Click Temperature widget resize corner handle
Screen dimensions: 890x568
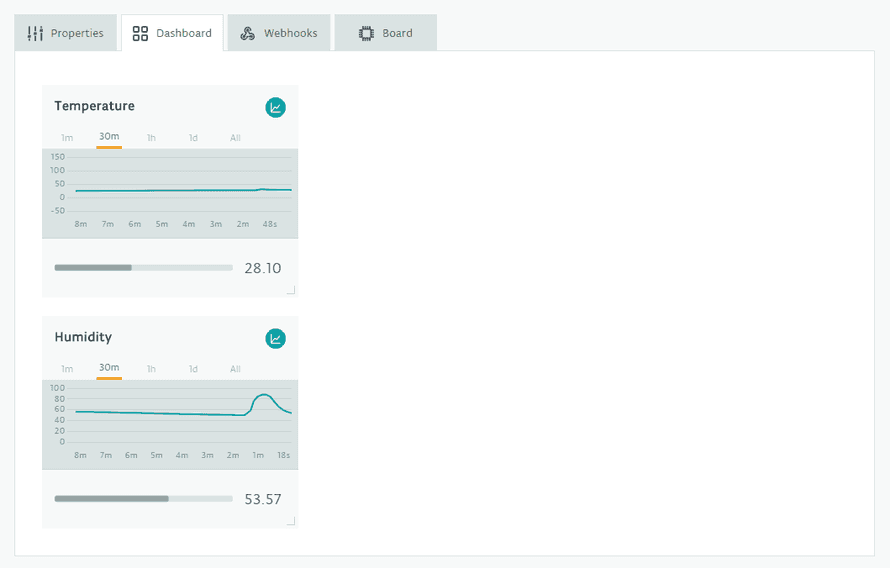291,291
